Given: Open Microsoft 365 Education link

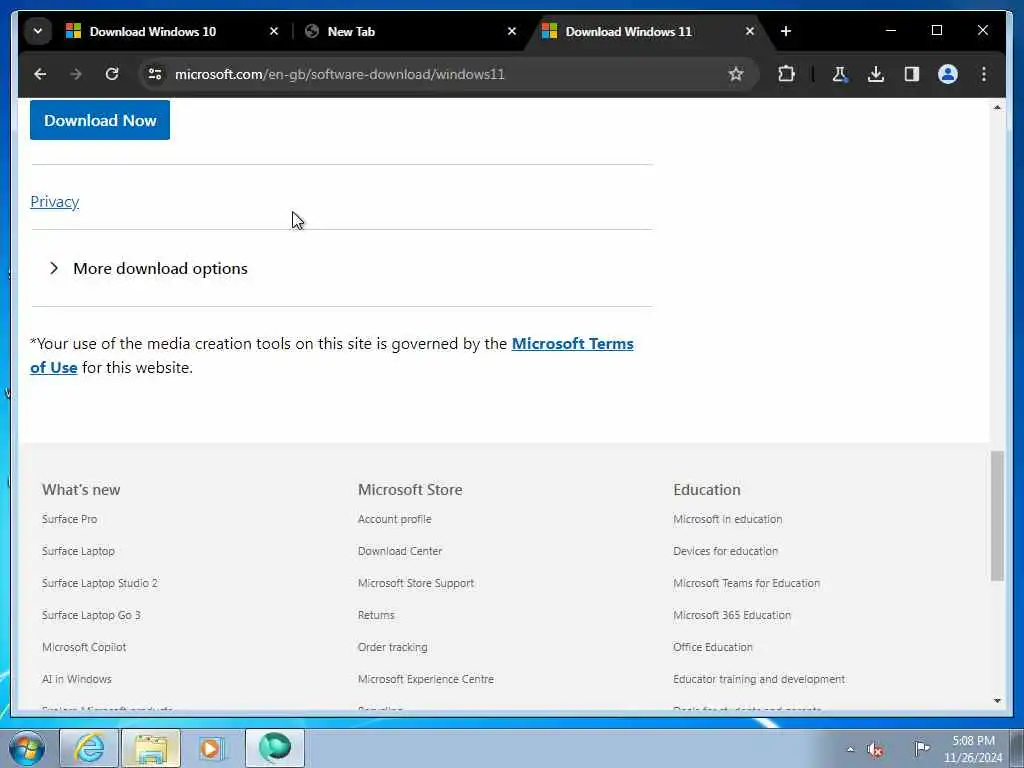Looking at the screenshot, I should [x=732, y=615].
